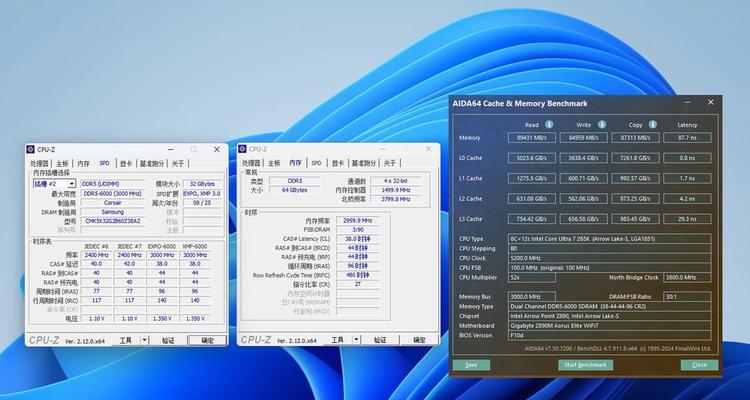Click the DRAM:FSB Ratio 30:1 field
Image resolution: width=750 pixels, height=400 pixels.
[687, 297]
